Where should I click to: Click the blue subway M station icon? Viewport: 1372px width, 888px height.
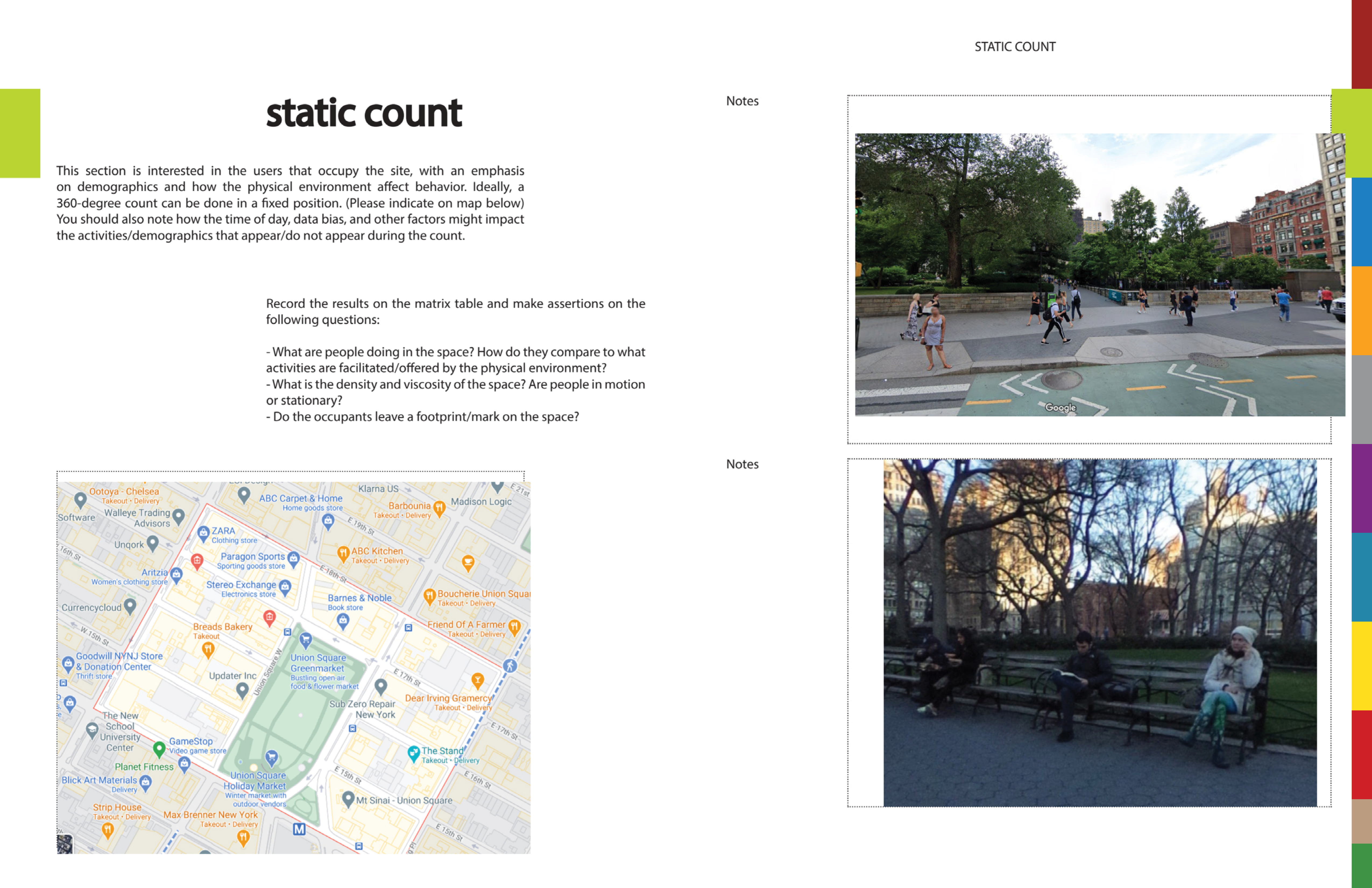coord(299,829)
